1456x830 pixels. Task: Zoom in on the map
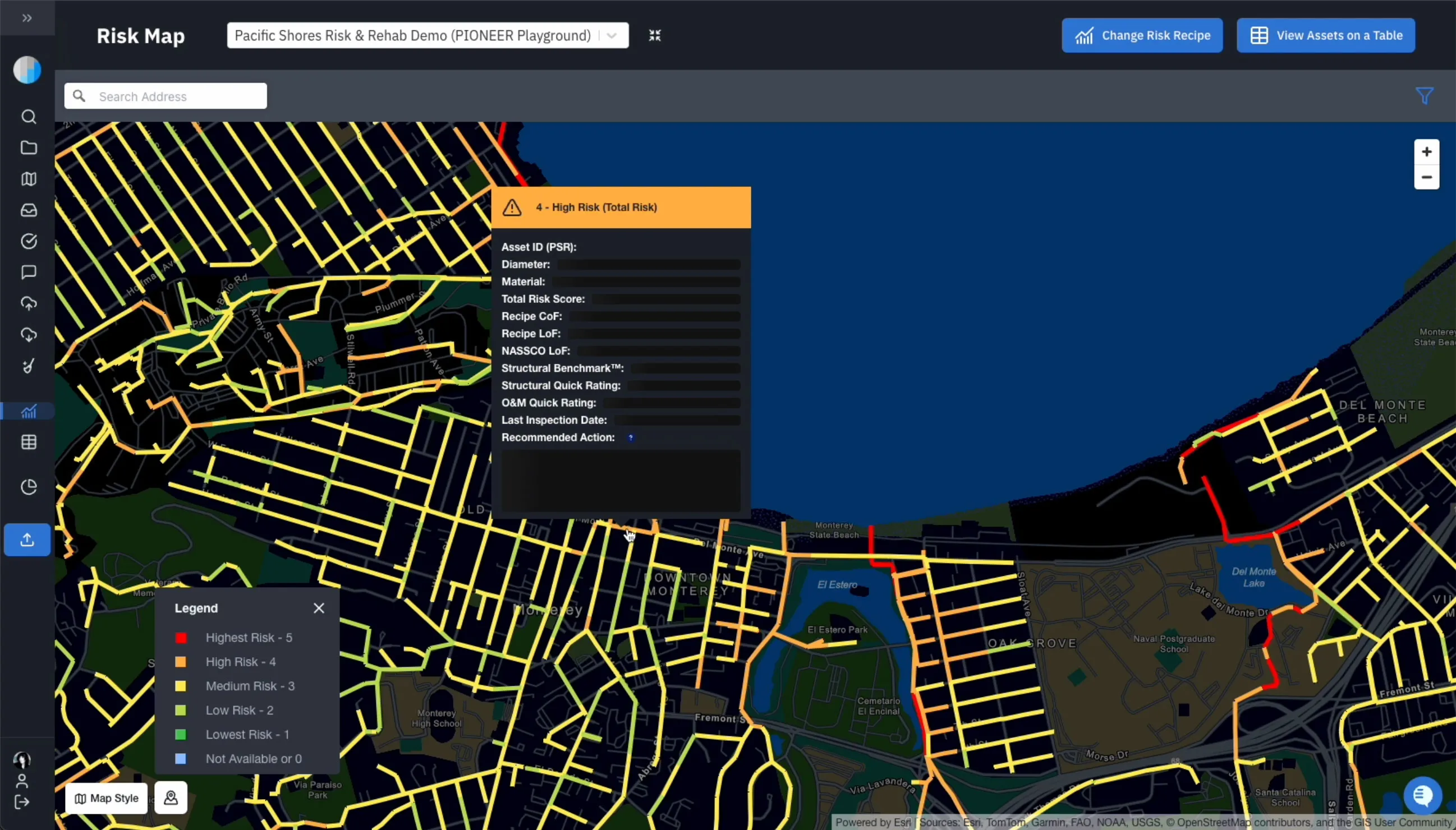(x=1426, y=151)
